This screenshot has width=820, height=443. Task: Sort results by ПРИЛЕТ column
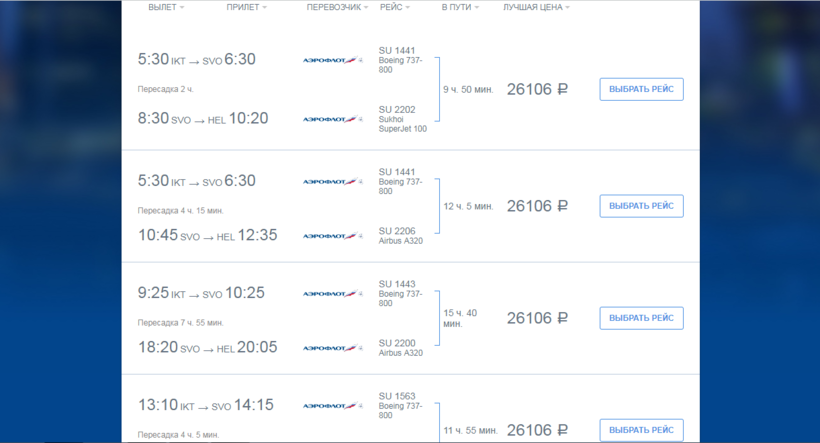pos(247,7)
